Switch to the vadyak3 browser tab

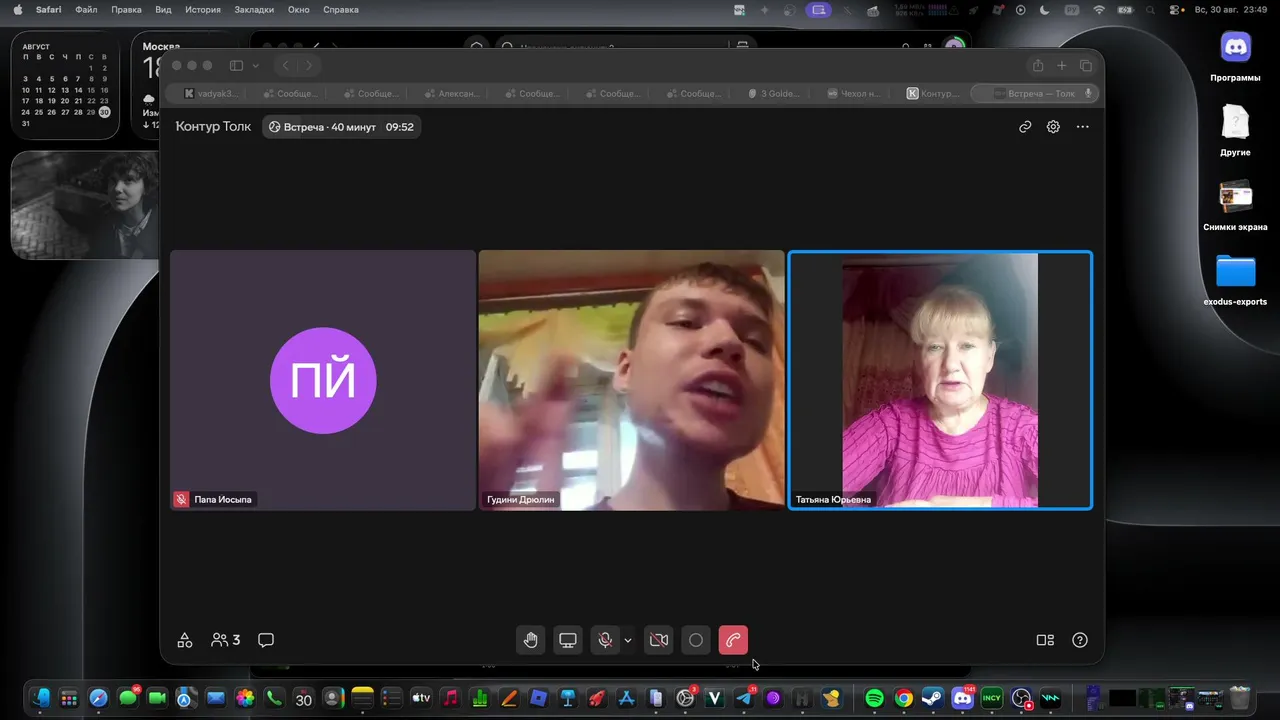tap(211, 93)
